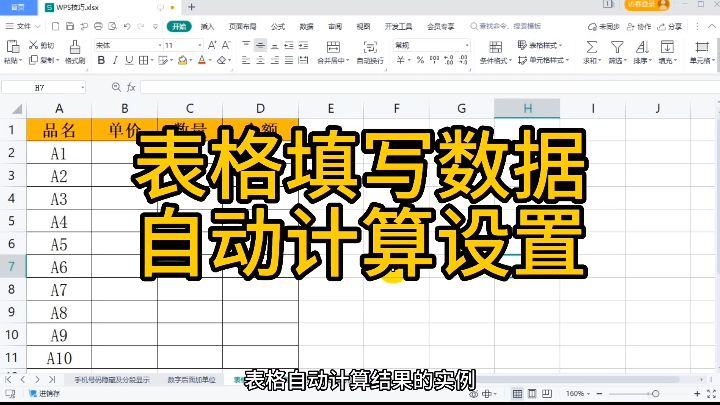720x405 pixels.
Task: Open the Page Layout ribbon tab
Action: pos(242,26)
